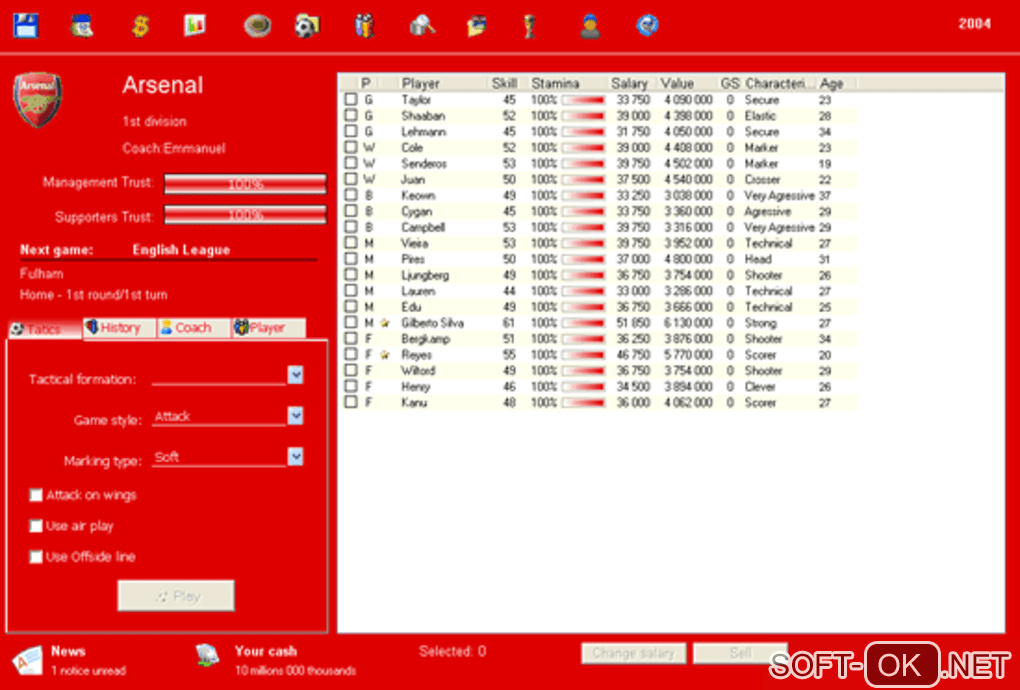Image resolution: width=1020 pixels, height=690 pixels.
Task: Select the checkbox beside Lehmann
Action: click(x=351, y=131)
